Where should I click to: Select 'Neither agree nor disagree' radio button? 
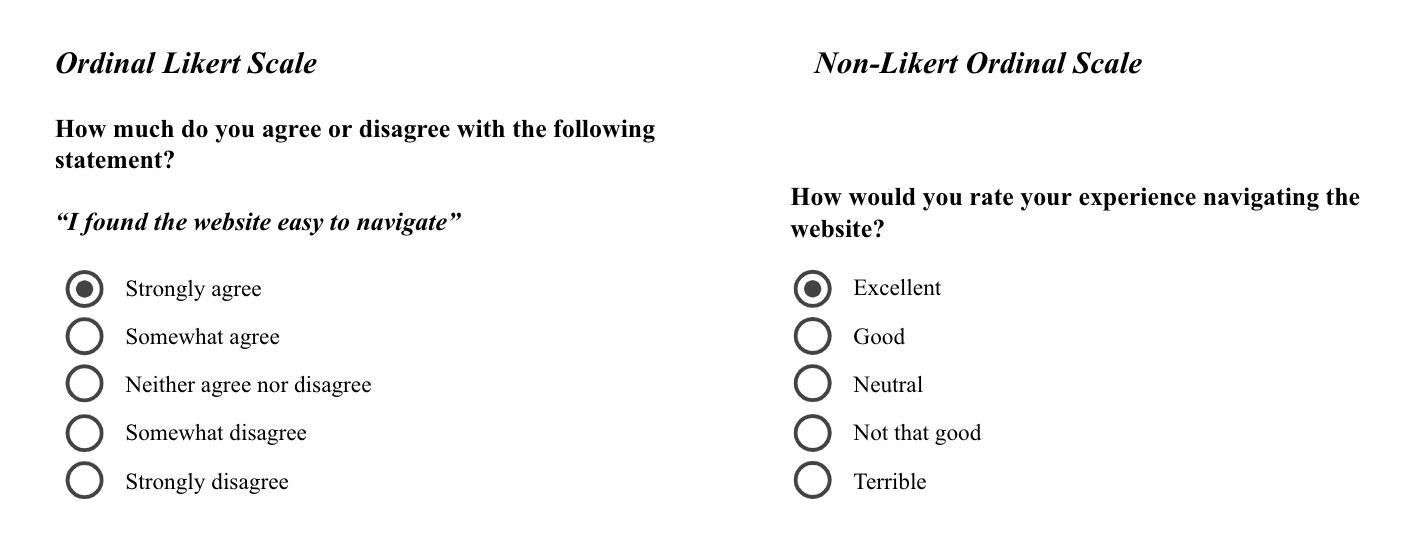85,385
